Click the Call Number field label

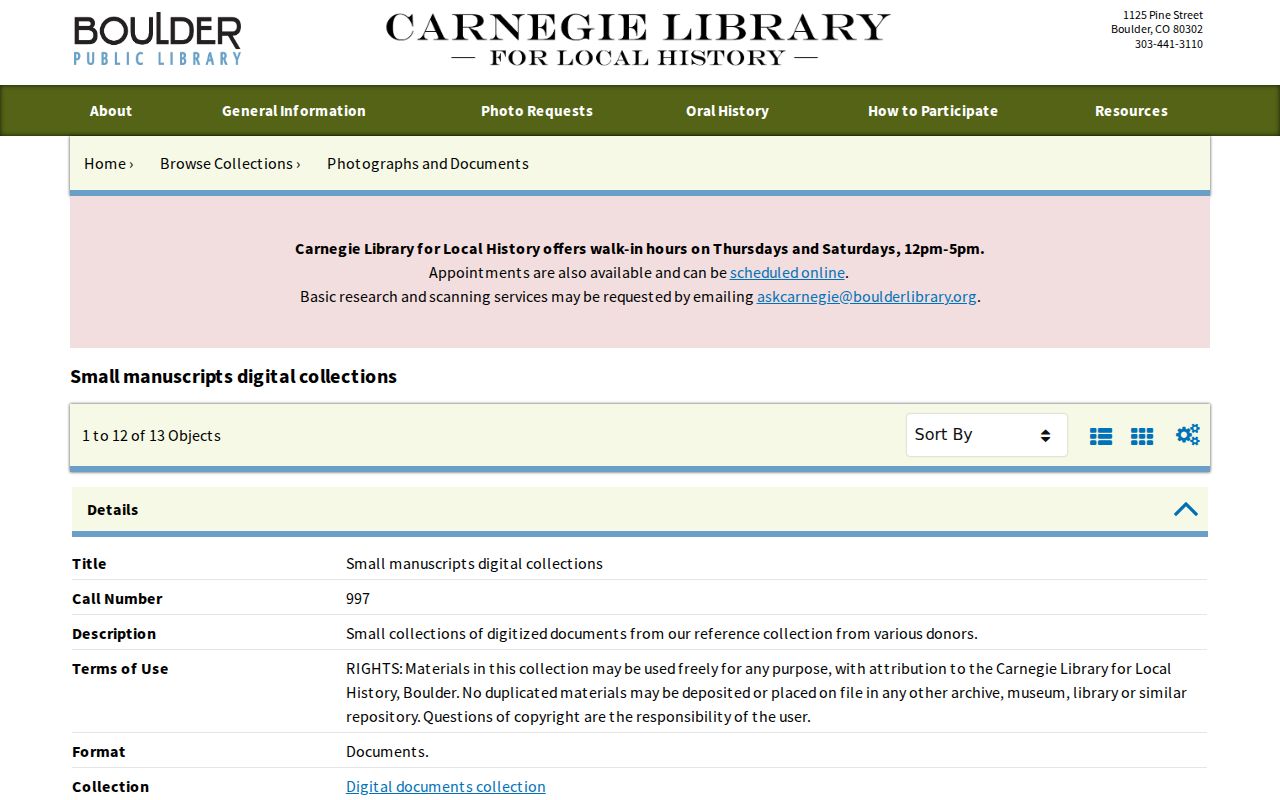117,599
